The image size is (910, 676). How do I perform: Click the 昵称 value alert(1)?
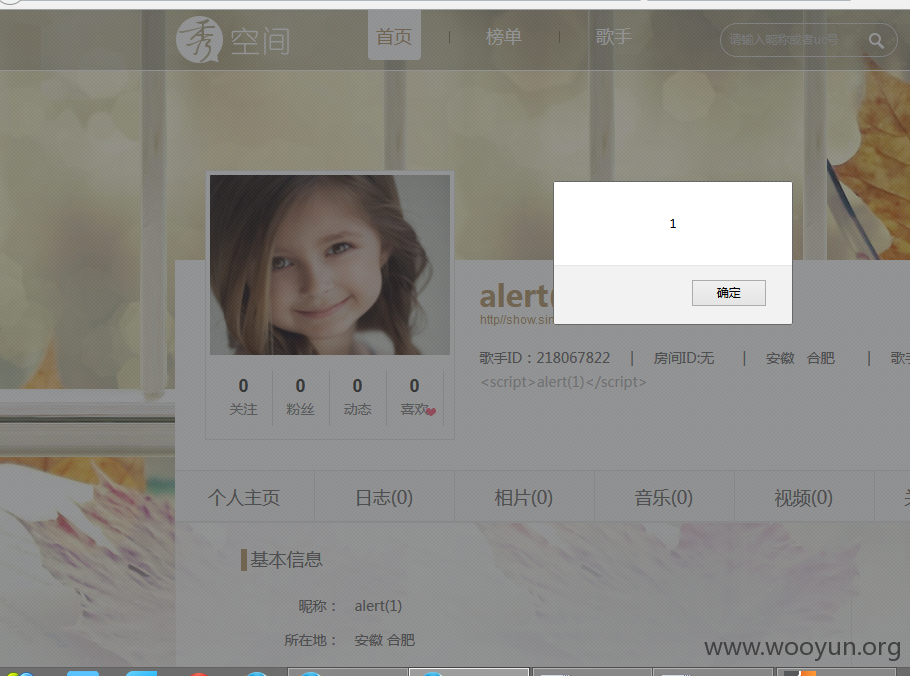pos(378,606)
